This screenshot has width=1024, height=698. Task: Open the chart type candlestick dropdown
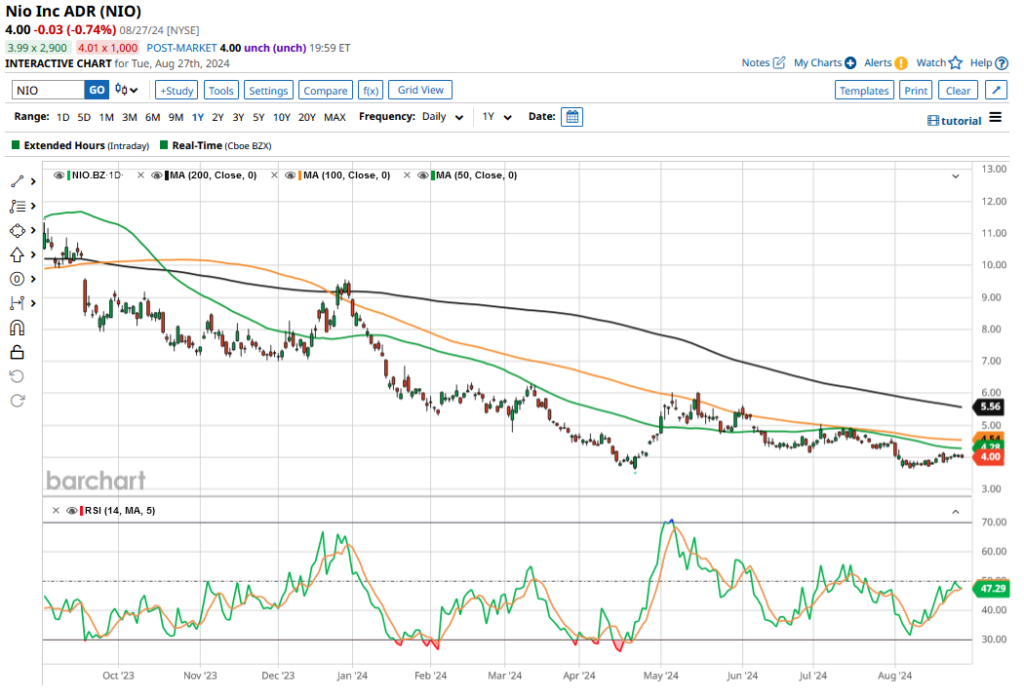[127, 90]
